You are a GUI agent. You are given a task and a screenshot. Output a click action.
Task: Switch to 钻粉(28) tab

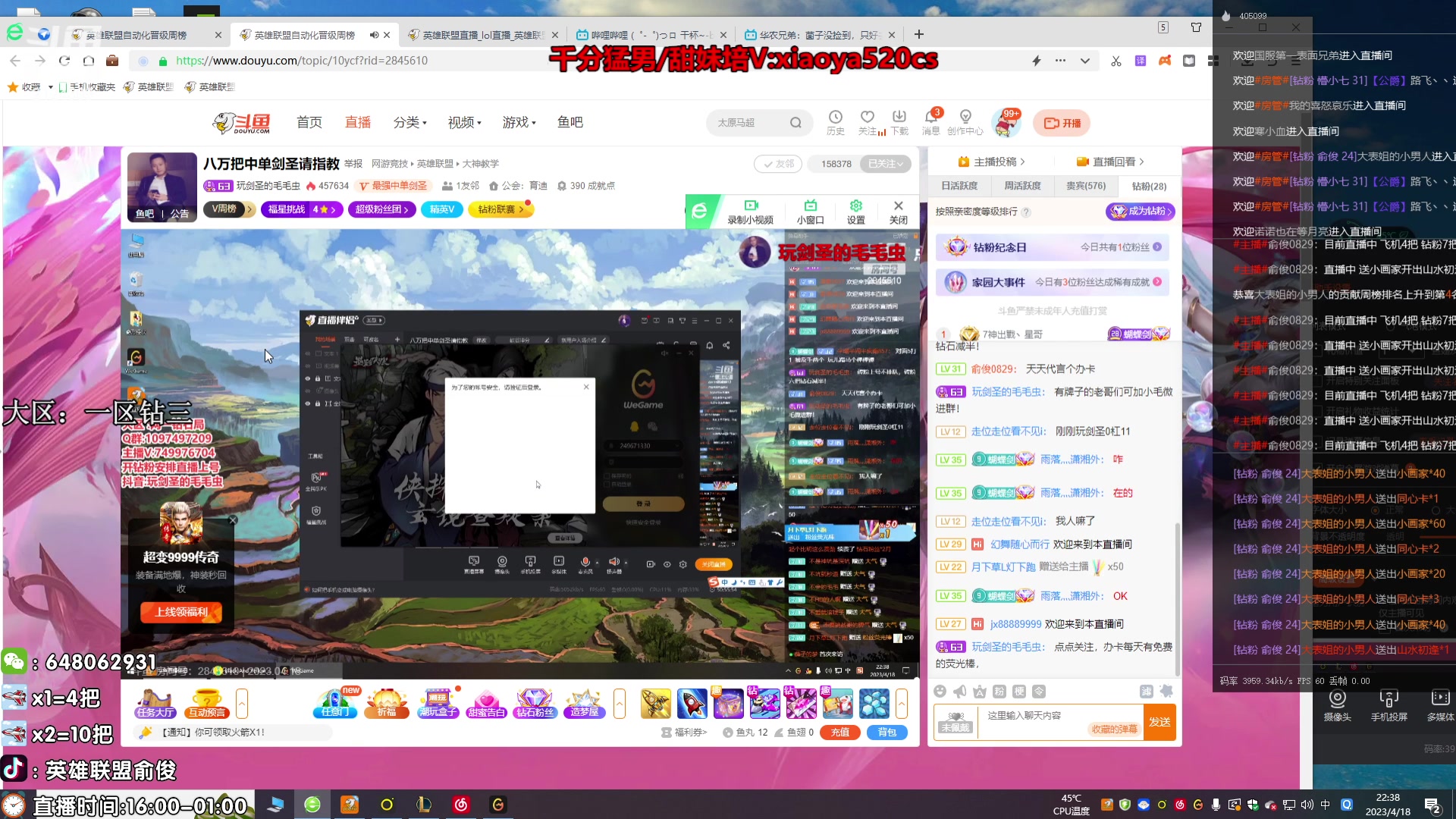coord(1149,186)
